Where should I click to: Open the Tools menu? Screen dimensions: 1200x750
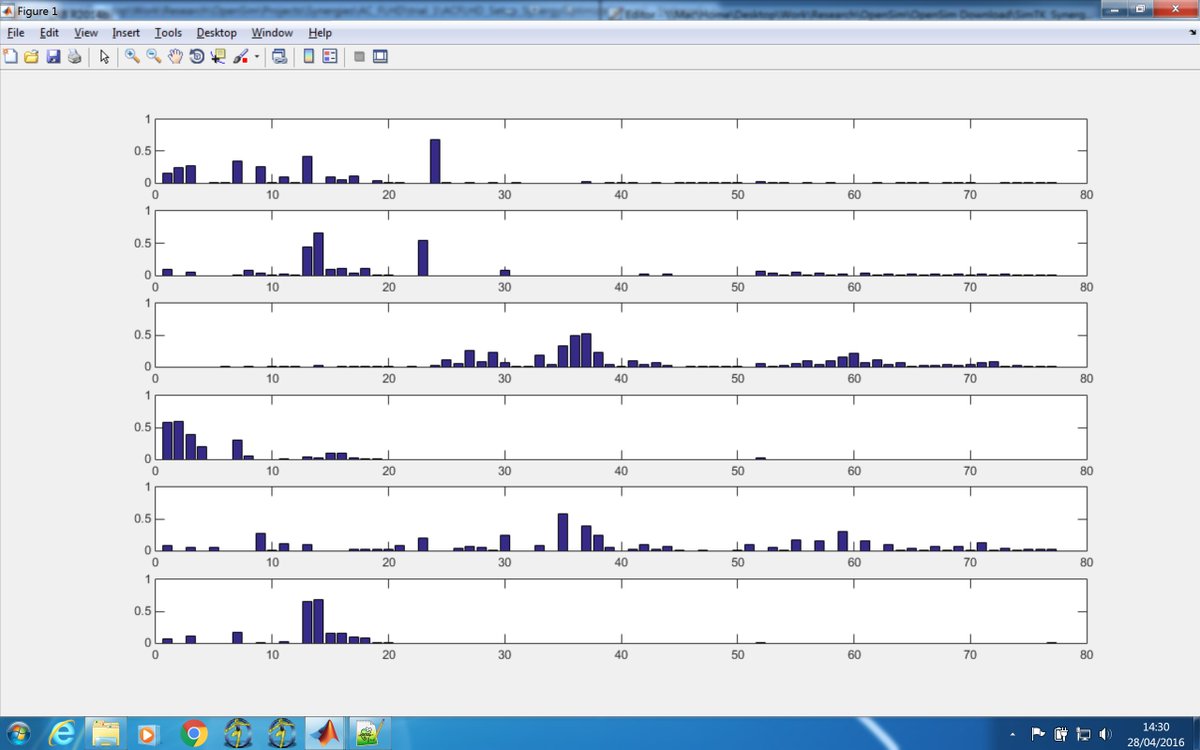[x=168, y=33]
